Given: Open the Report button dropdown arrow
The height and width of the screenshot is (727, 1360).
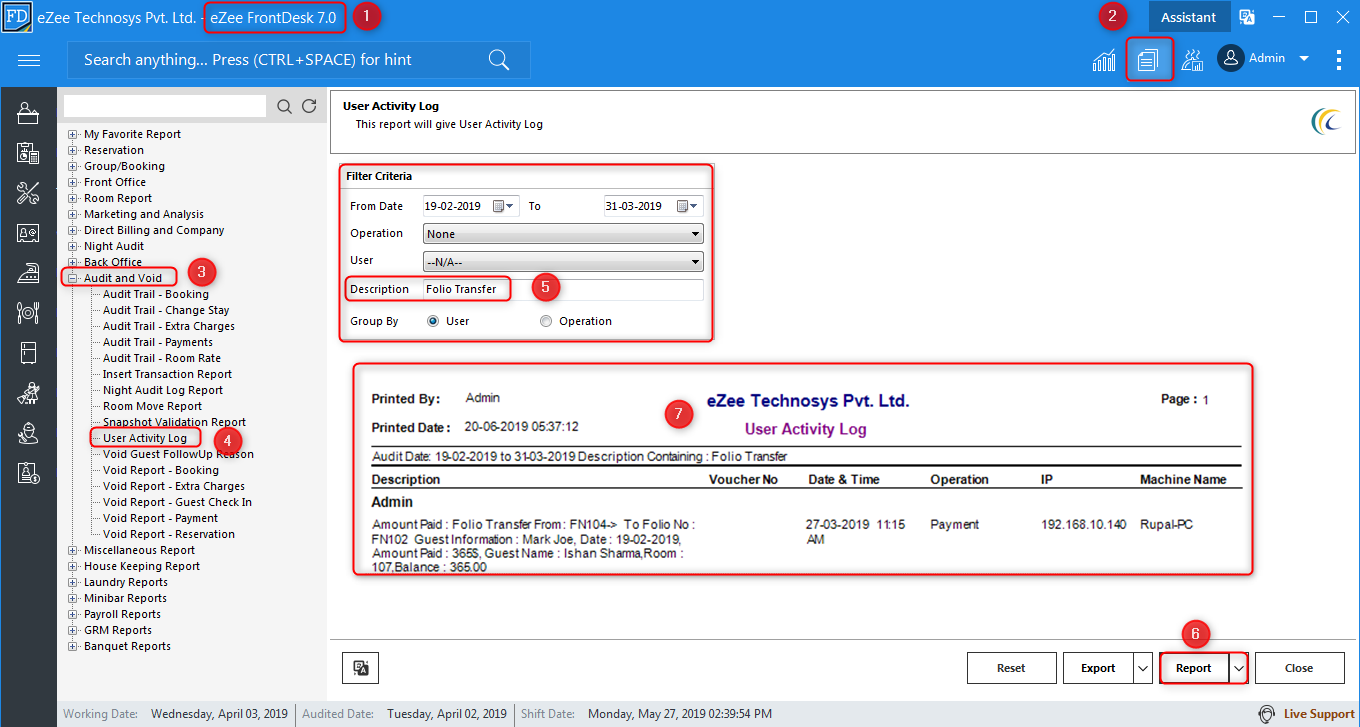Looking at the screenshot, I should point(1238,668).
